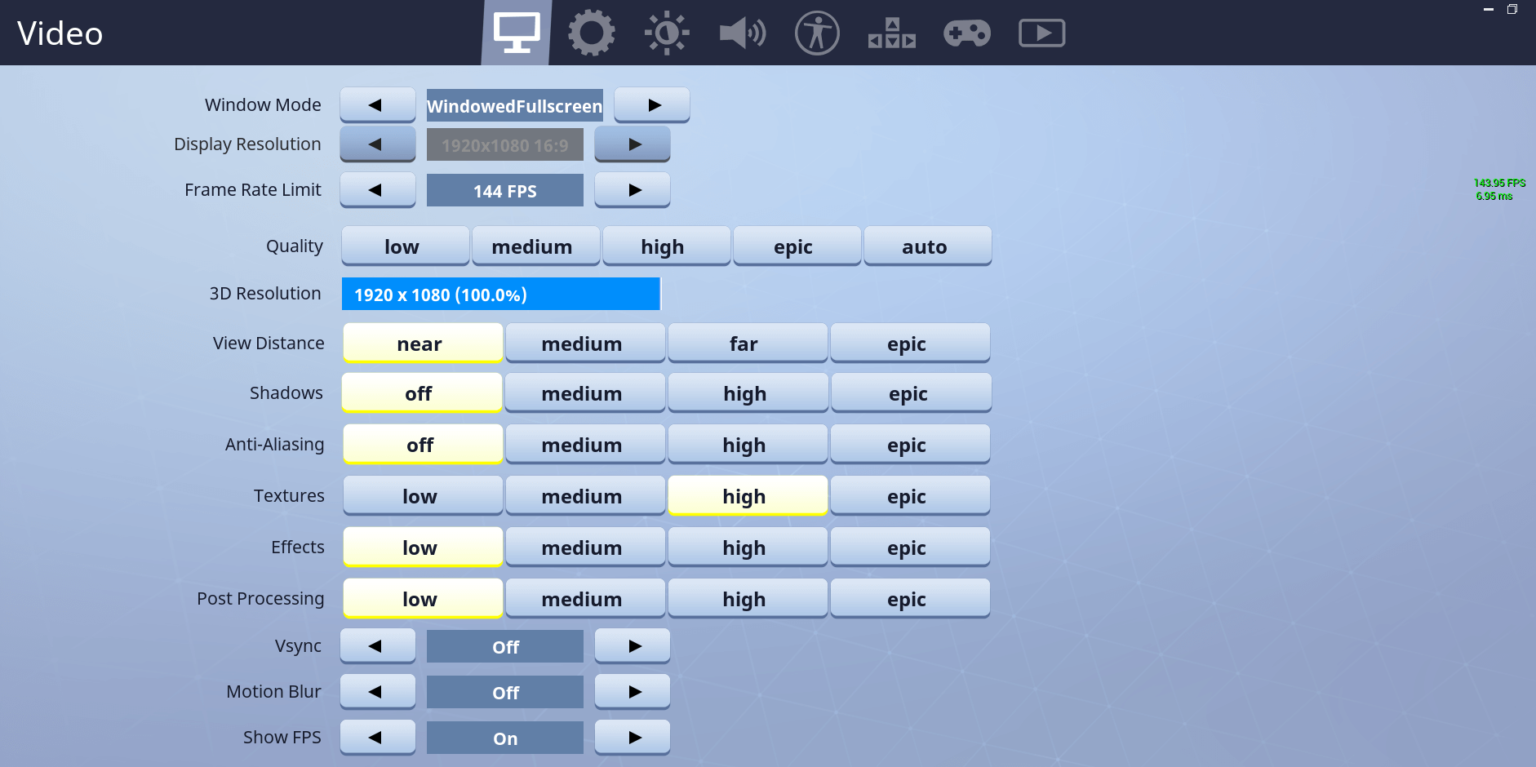Viewport: 1536px width, 767px height.
Task: Click left arrow for Motion Blur
Action: (377, 692)
